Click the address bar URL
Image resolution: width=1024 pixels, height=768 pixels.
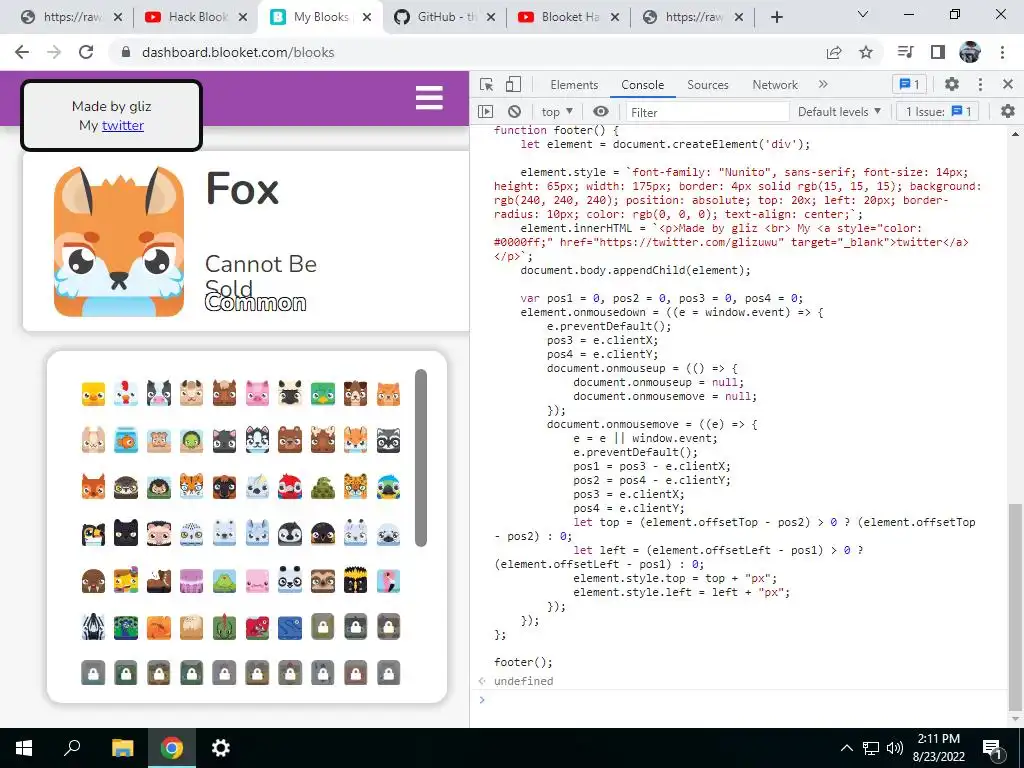[238, 52]
